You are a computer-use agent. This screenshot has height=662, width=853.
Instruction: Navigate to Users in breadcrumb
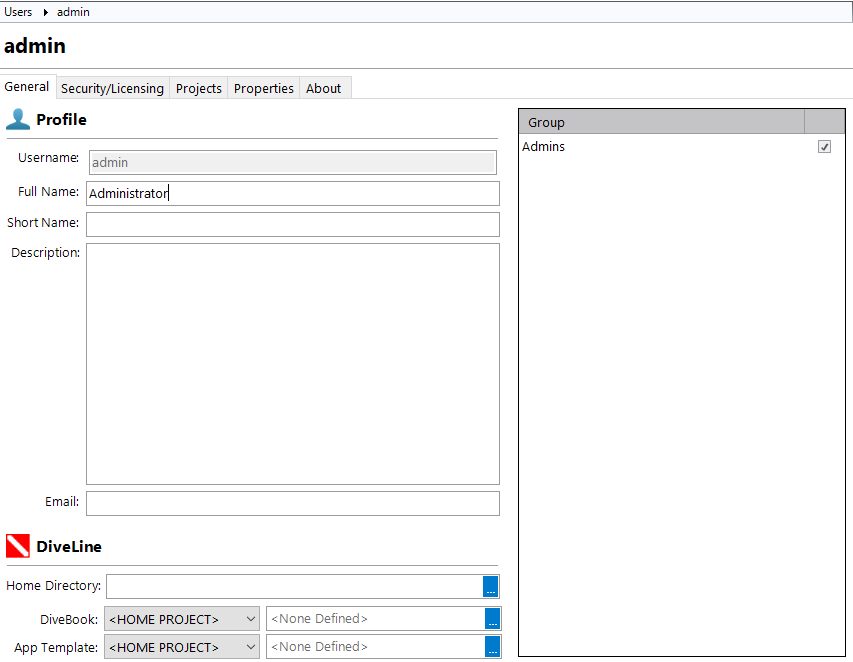point(18,12)
